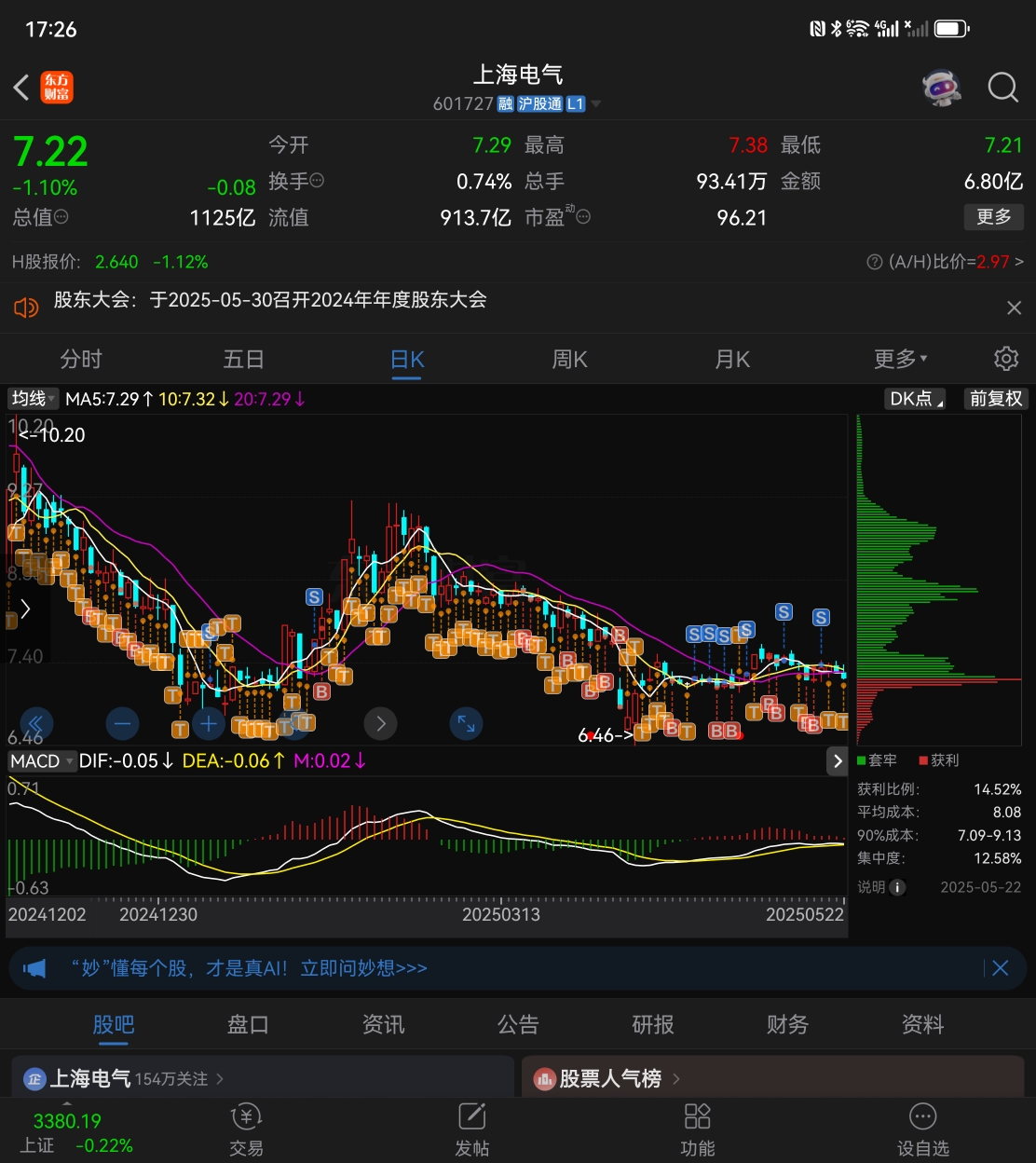Dismiss the 股东大会 notice with X
This screenshot has height=1163, width=1036.
(x=1015, y=308)
